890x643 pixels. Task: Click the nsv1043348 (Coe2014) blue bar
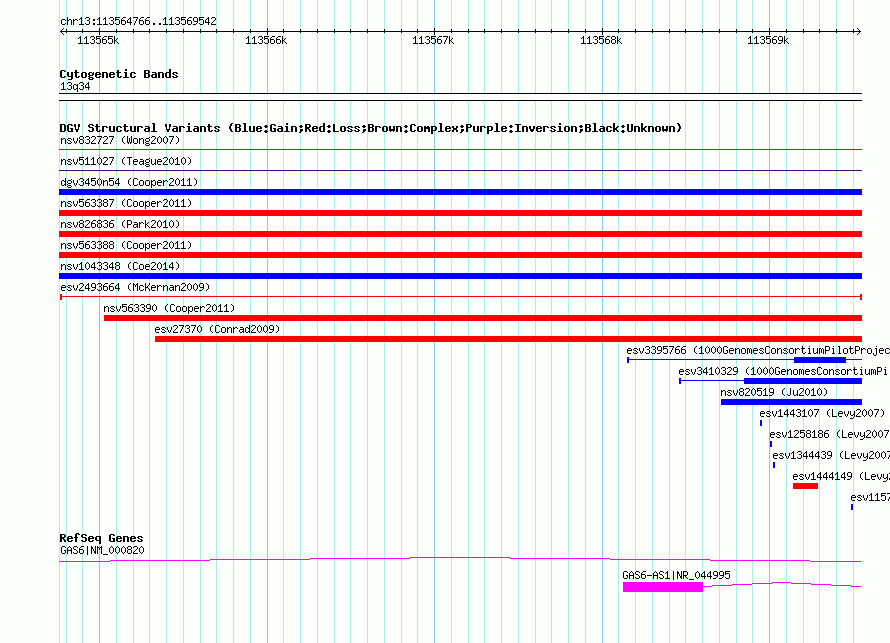(x=460, y=276)
